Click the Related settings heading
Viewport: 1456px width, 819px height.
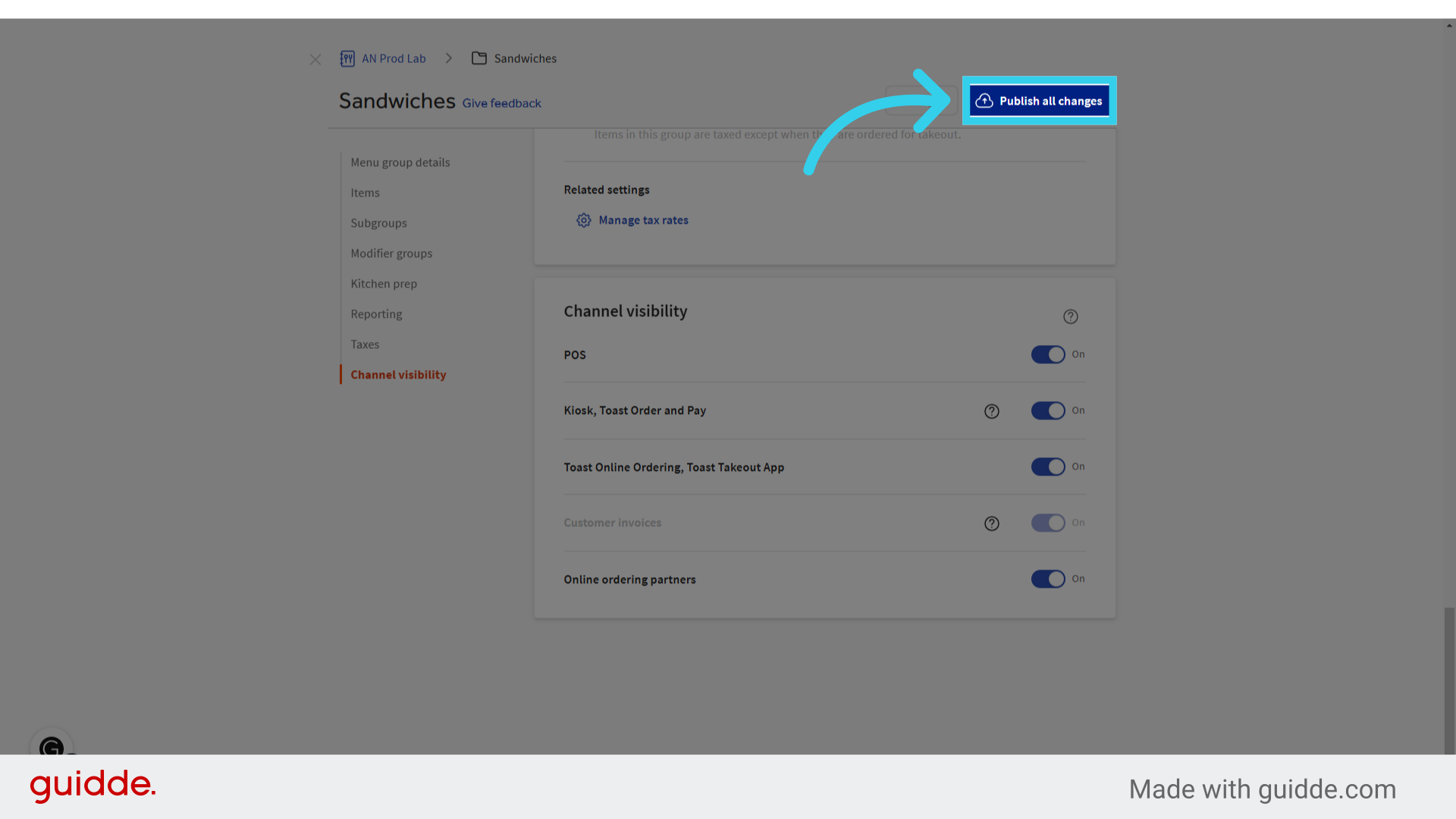coord(607,190)
